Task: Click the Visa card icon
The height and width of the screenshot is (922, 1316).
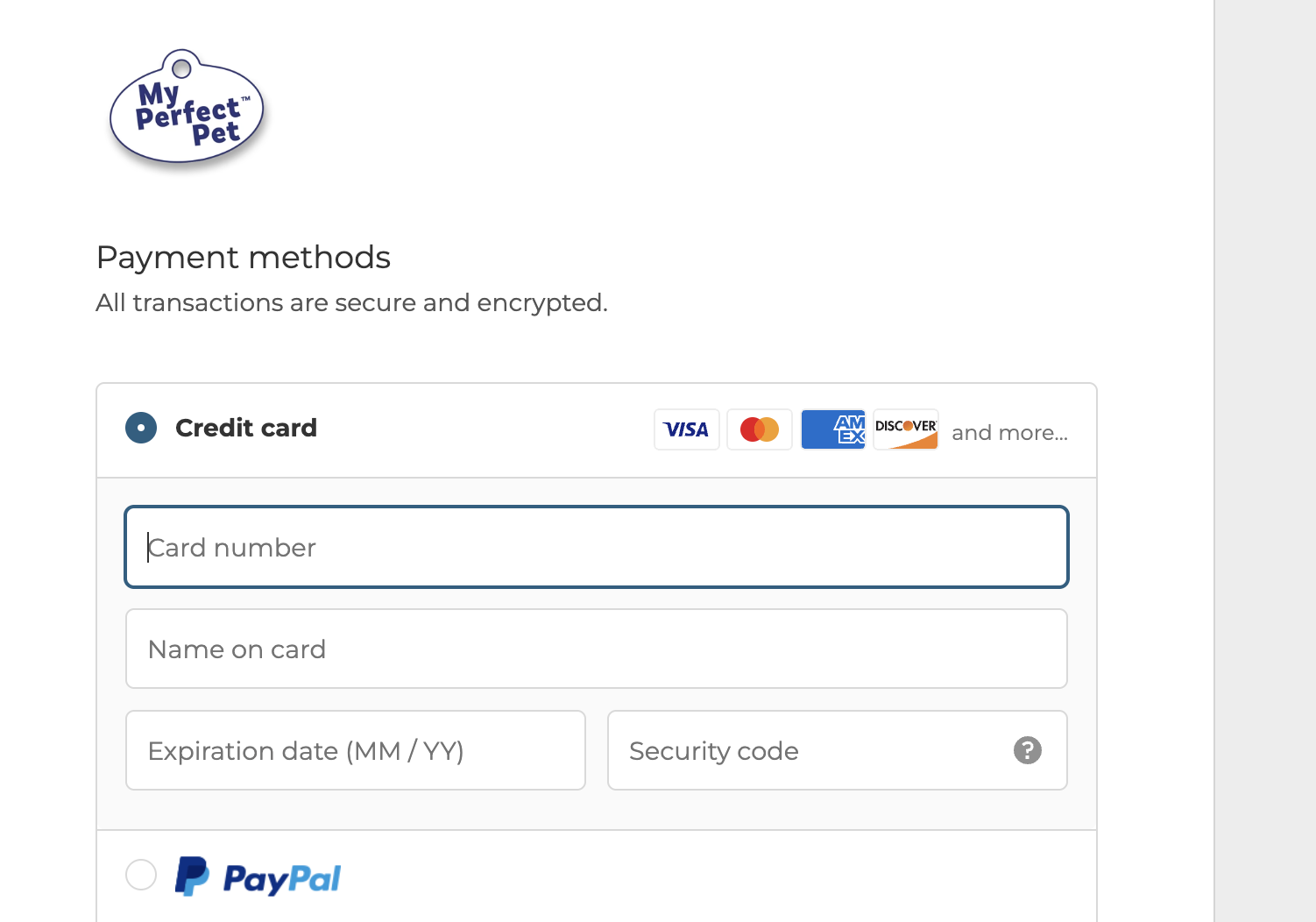Action: 687,429
